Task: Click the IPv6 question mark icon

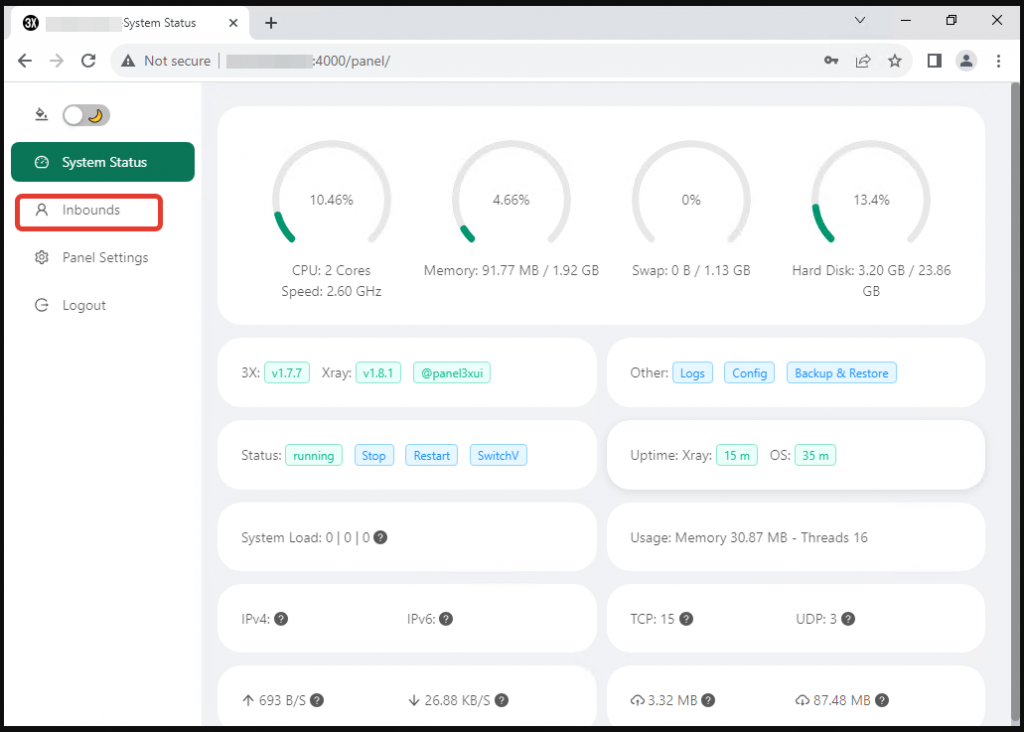Action: coord(446,619)
